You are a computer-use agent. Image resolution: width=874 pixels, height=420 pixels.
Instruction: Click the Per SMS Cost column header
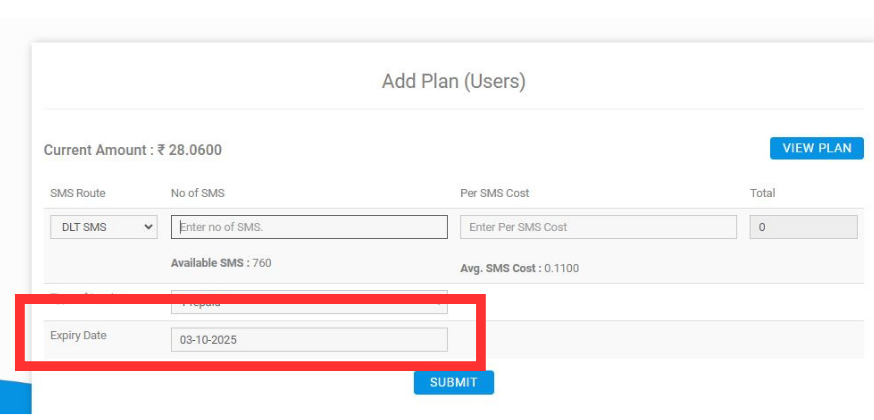coord(495,193)
